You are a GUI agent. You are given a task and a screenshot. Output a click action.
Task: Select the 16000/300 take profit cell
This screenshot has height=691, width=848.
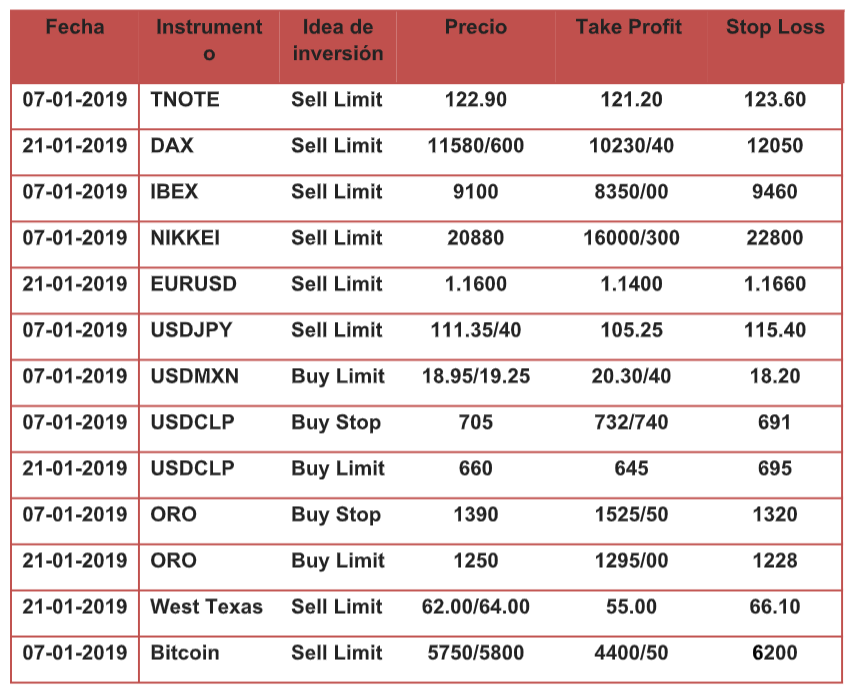pos(631,238)
